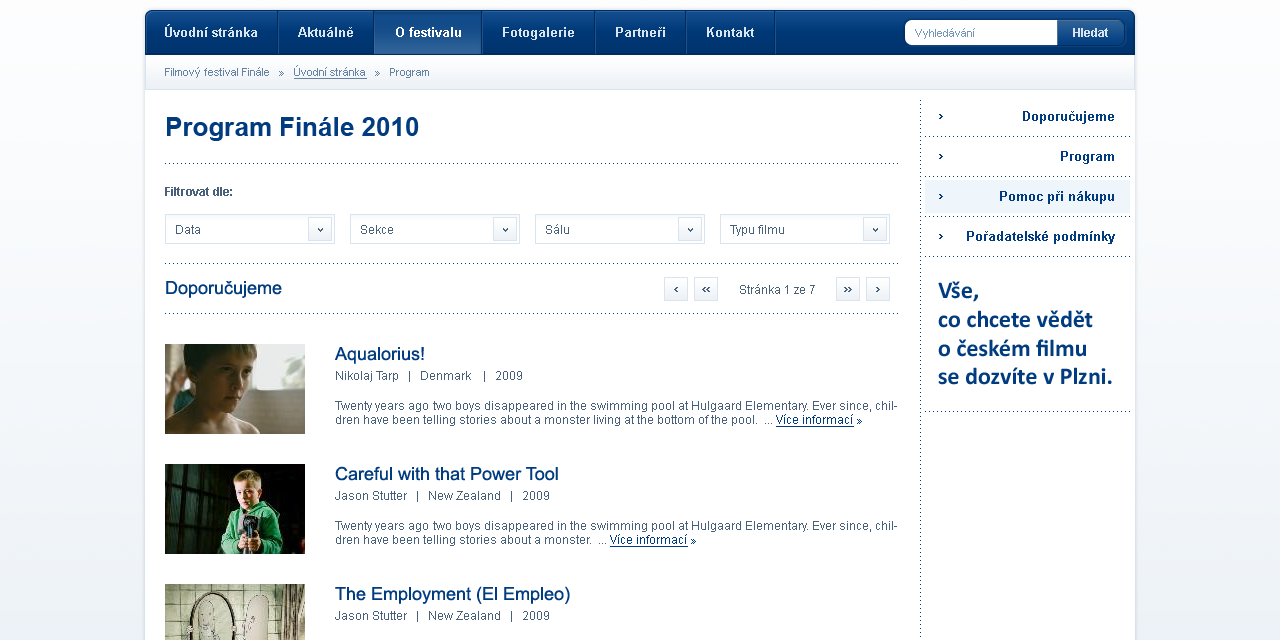Open the Kontakt page from navigation
Image resolution: width=1280 pixels, height=640 pixels.
click(x=730, y=32)
